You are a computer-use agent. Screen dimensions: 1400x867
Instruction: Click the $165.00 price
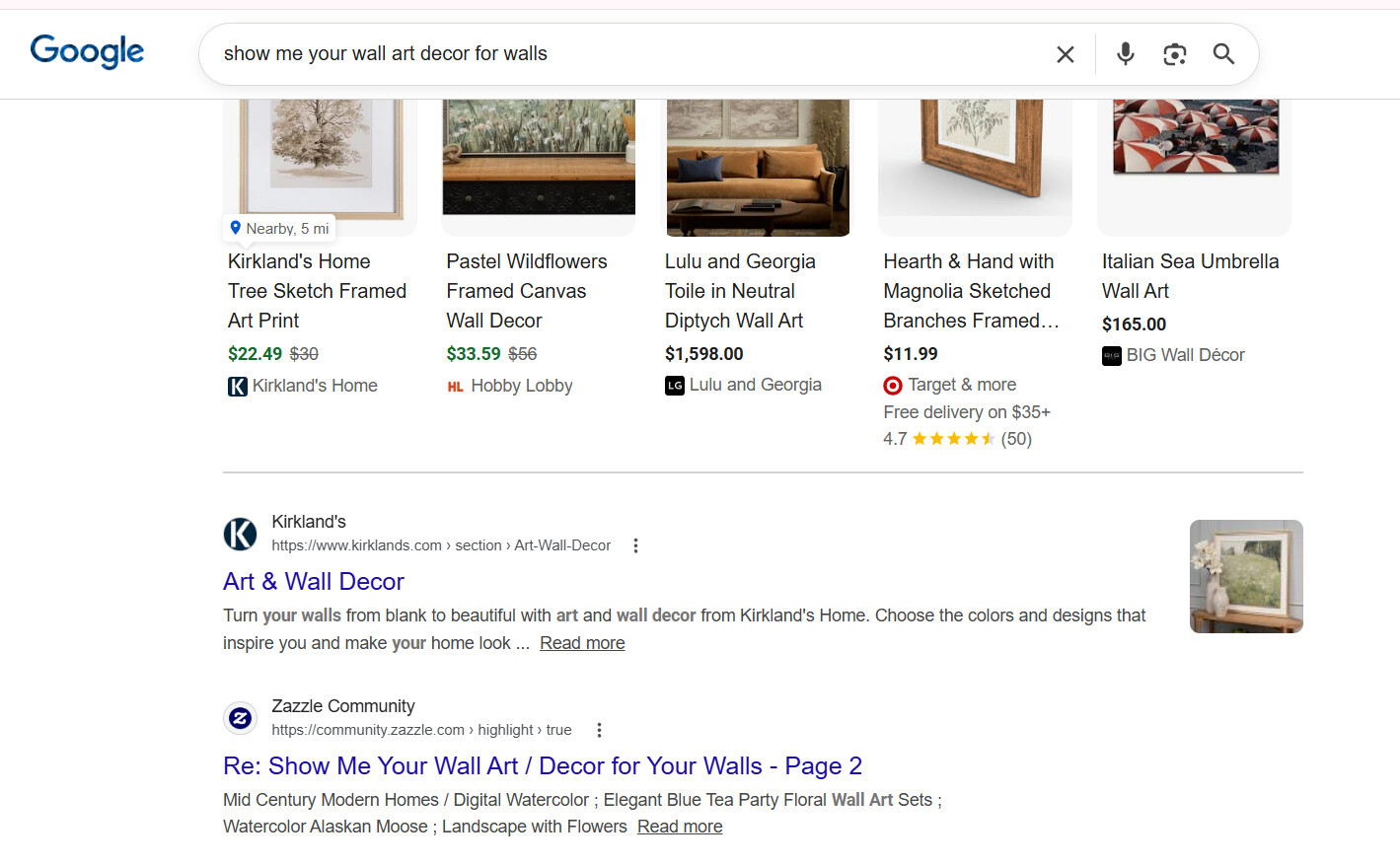(1134, 325)
